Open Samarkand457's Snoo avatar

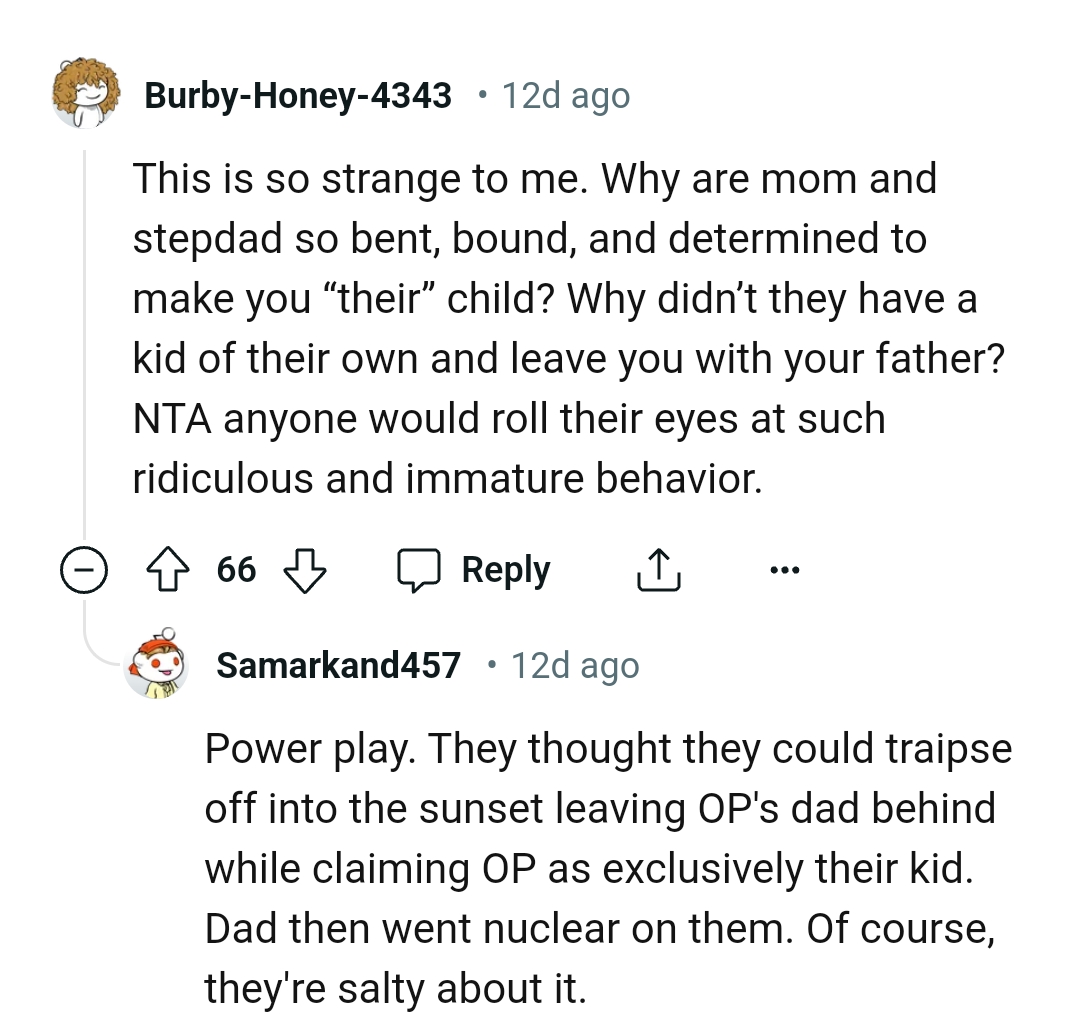click(155, 664)
